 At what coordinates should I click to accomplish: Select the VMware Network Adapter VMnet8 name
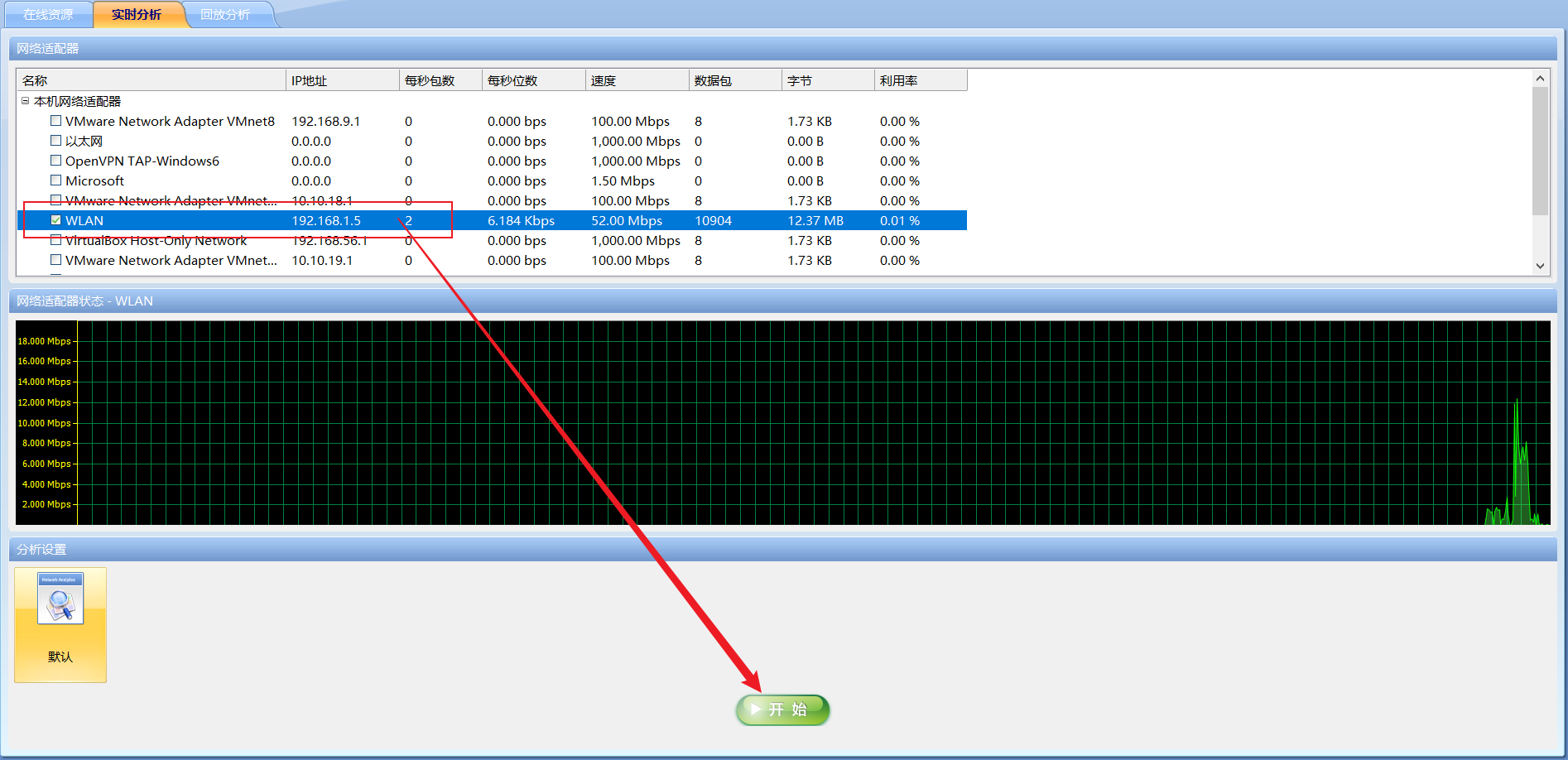tap(170, 121)
